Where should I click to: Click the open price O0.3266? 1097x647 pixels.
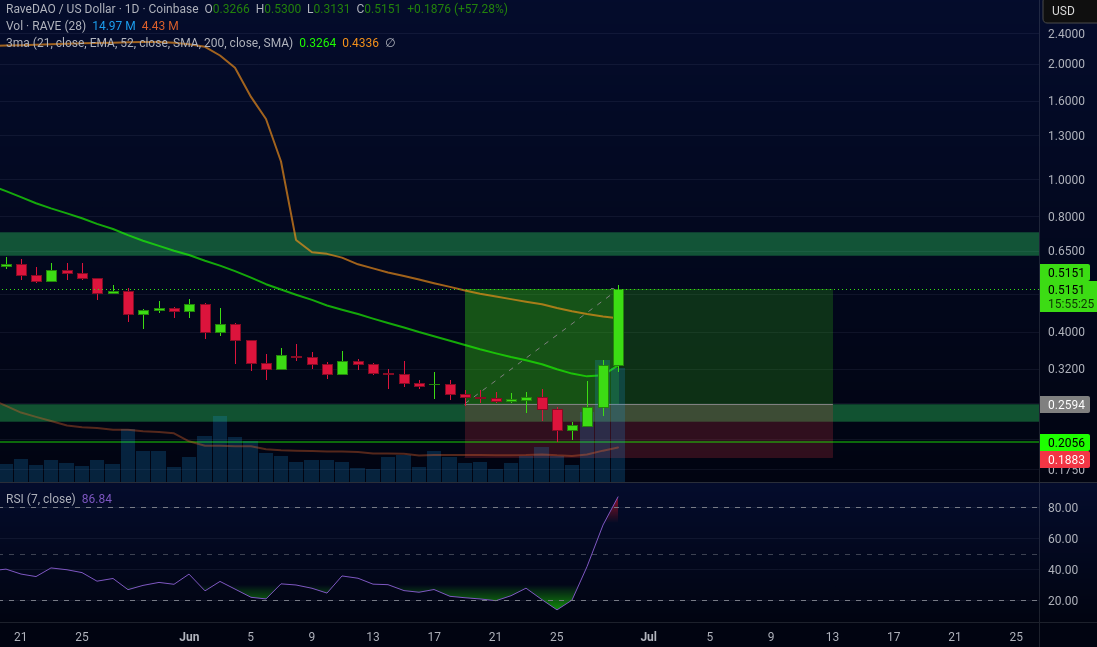227,9
